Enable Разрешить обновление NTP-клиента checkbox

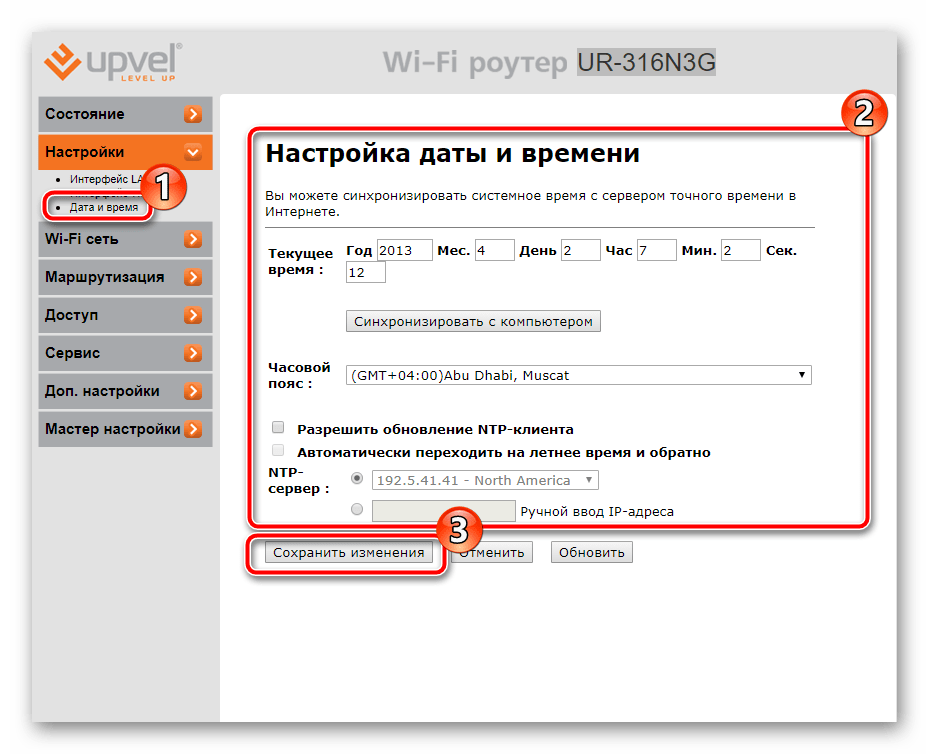tap(278, 429)
